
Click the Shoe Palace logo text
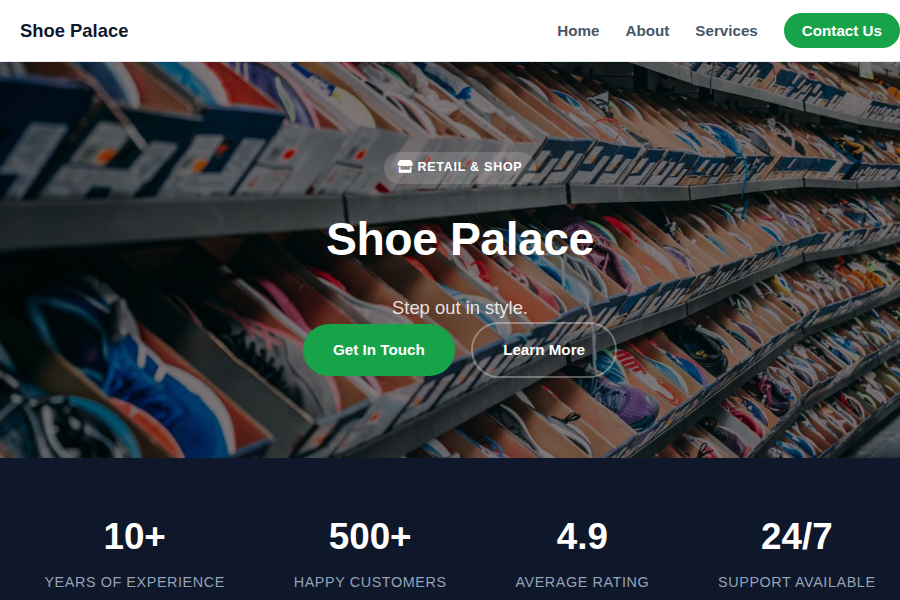pos(74,31)
